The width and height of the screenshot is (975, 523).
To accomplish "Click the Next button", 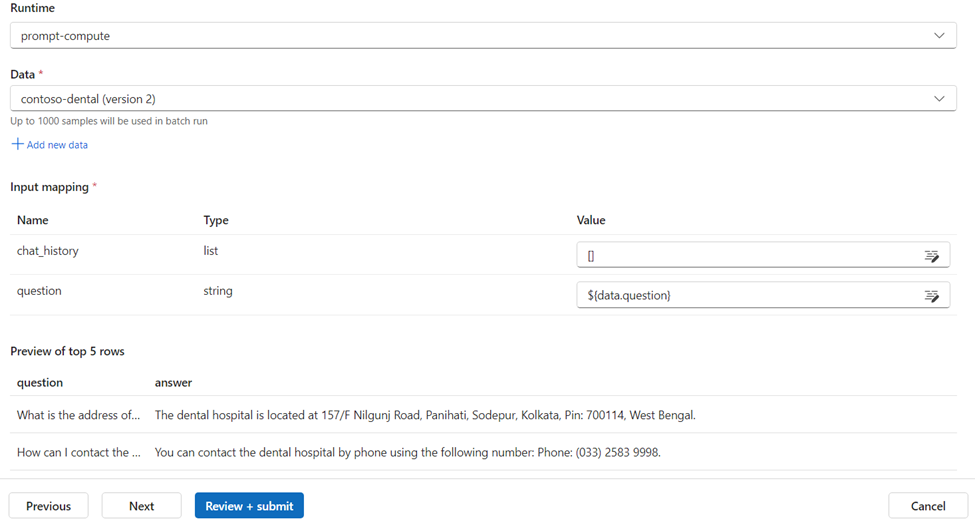I will [141, 506].
